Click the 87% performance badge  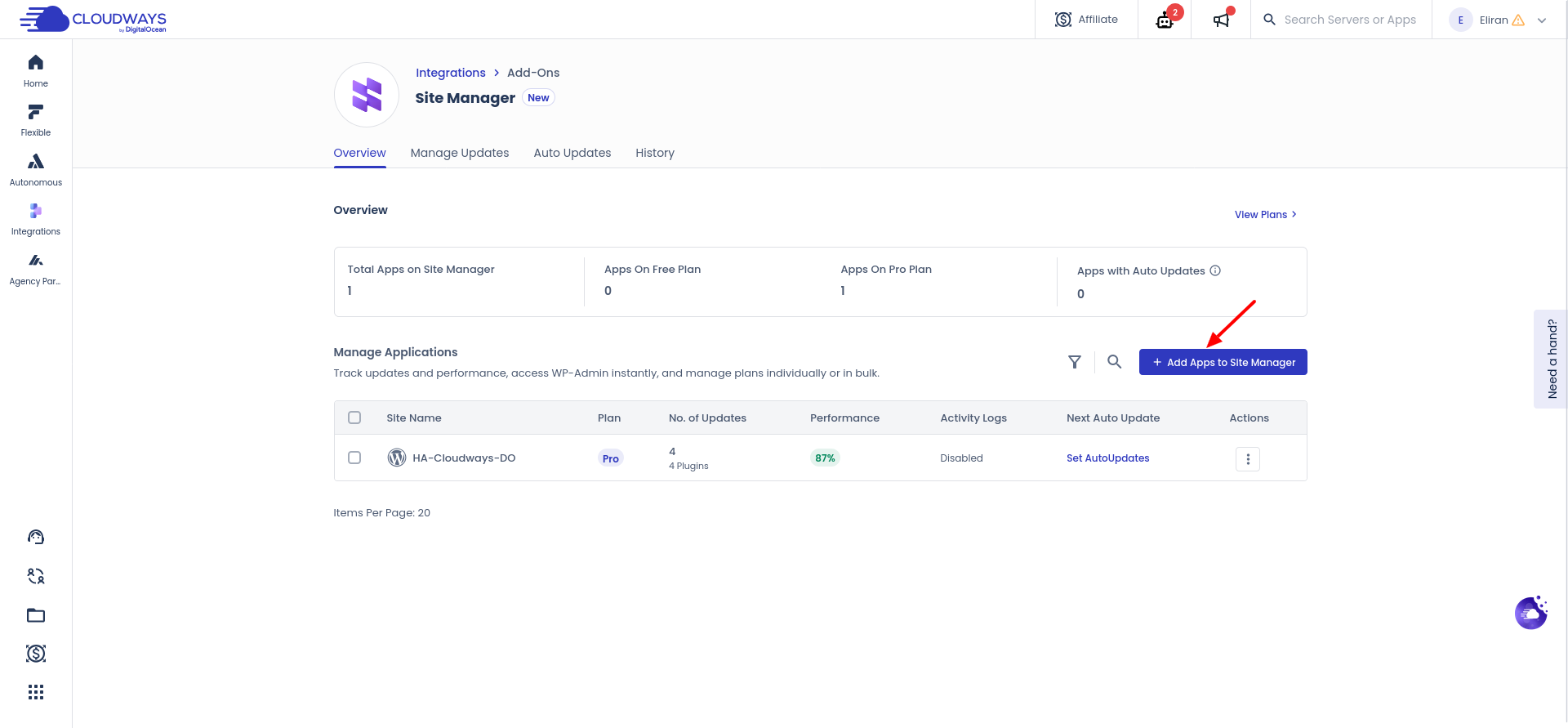pyautogui.click(x=825, y=458)
